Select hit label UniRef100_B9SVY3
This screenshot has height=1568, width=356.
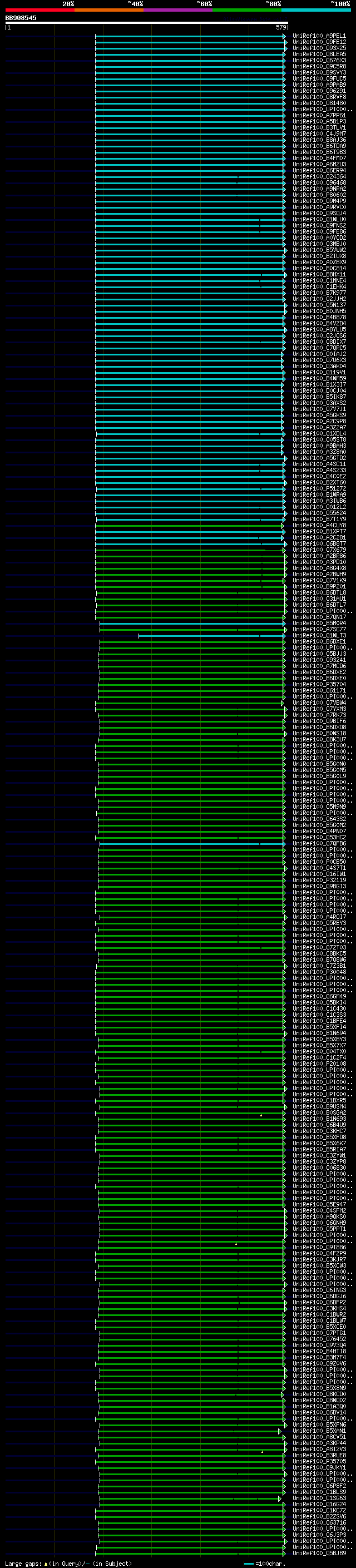(x=319, y=72)
